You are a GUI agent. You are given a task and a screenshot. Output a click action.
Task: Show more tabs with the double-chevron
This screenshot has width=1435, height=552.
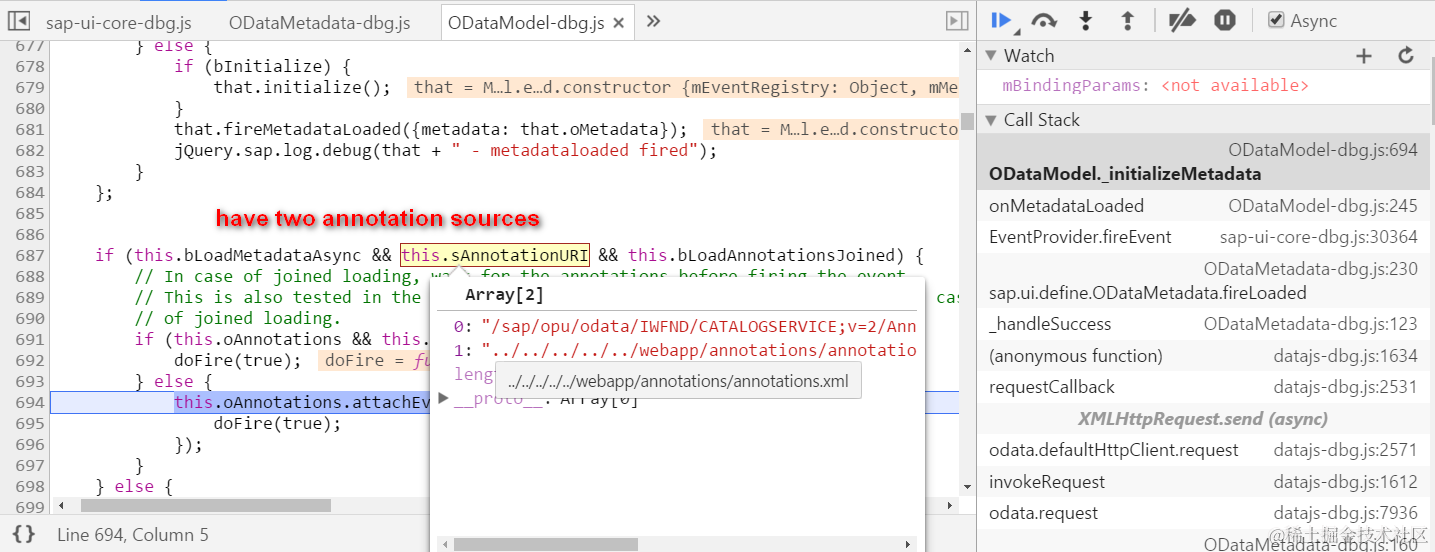[x=653, y=20]
